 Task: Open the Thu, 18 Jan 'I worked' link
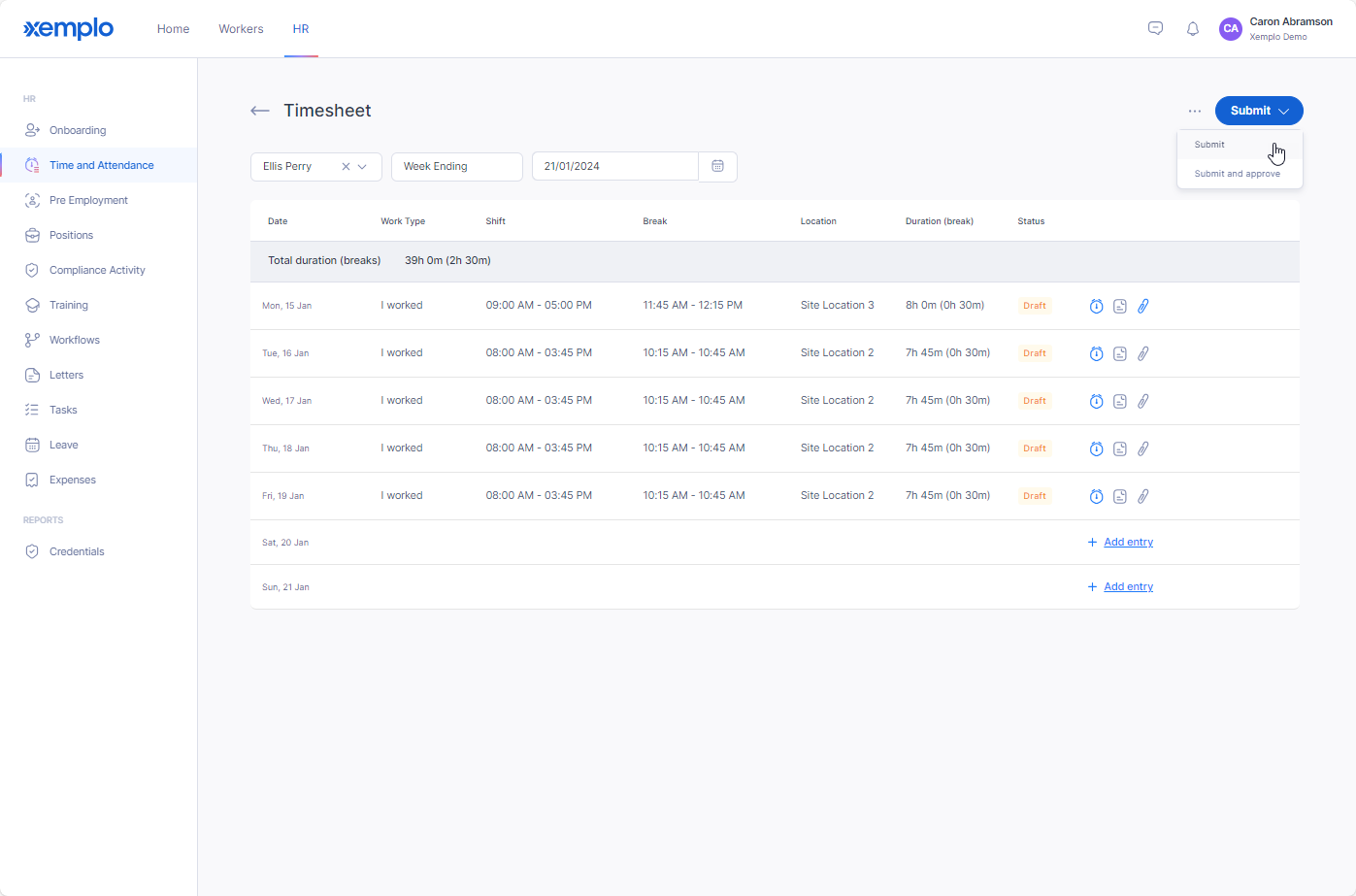coord(402,448)
